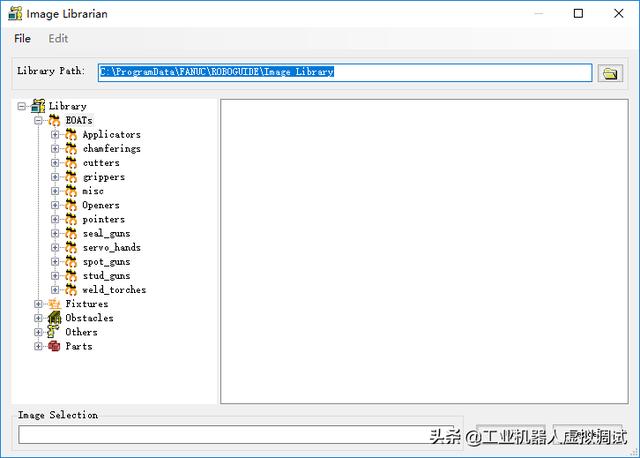Expand the Fixtures node
The image size is (640, 458).
click(38, 304)
